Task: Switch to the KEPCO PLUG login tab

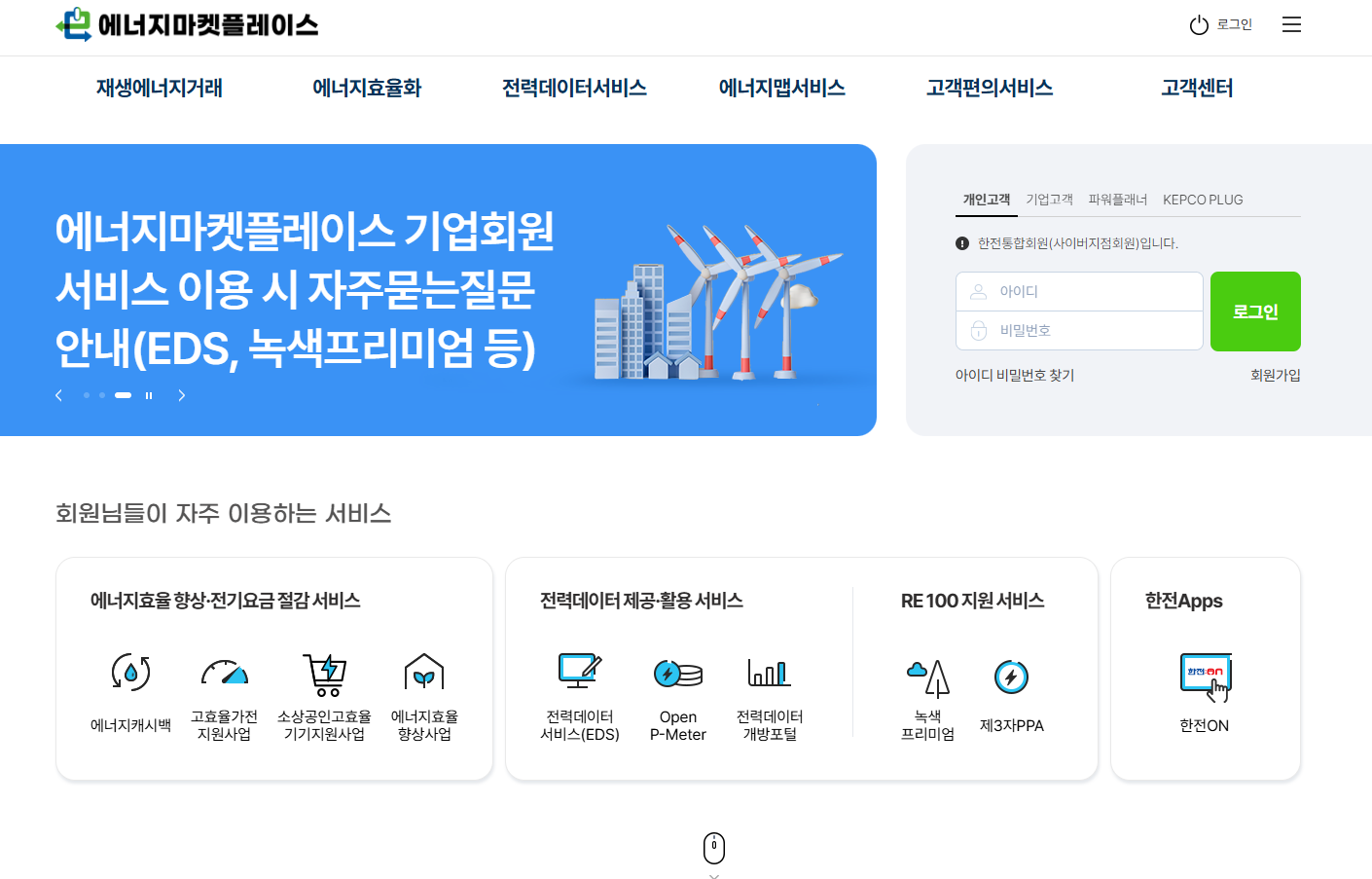Action: click(x=1203, y=200)
